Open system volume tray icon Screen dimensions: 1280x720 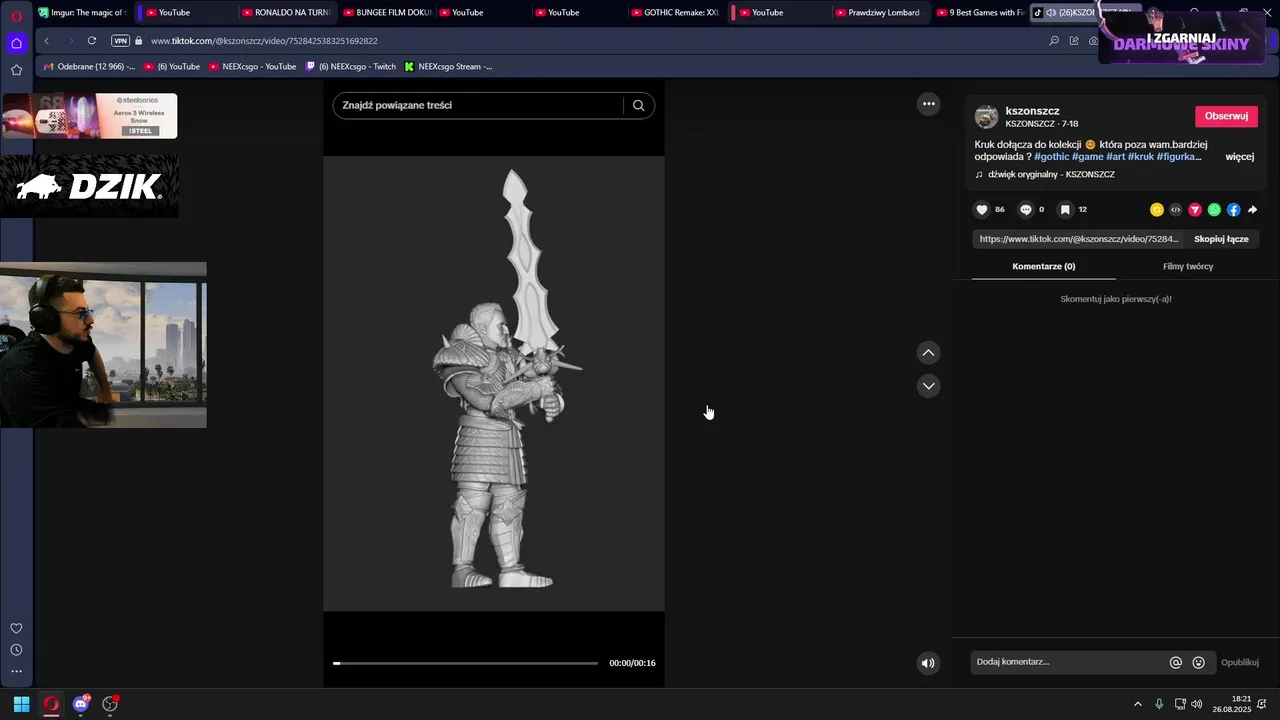point(1197,704)
